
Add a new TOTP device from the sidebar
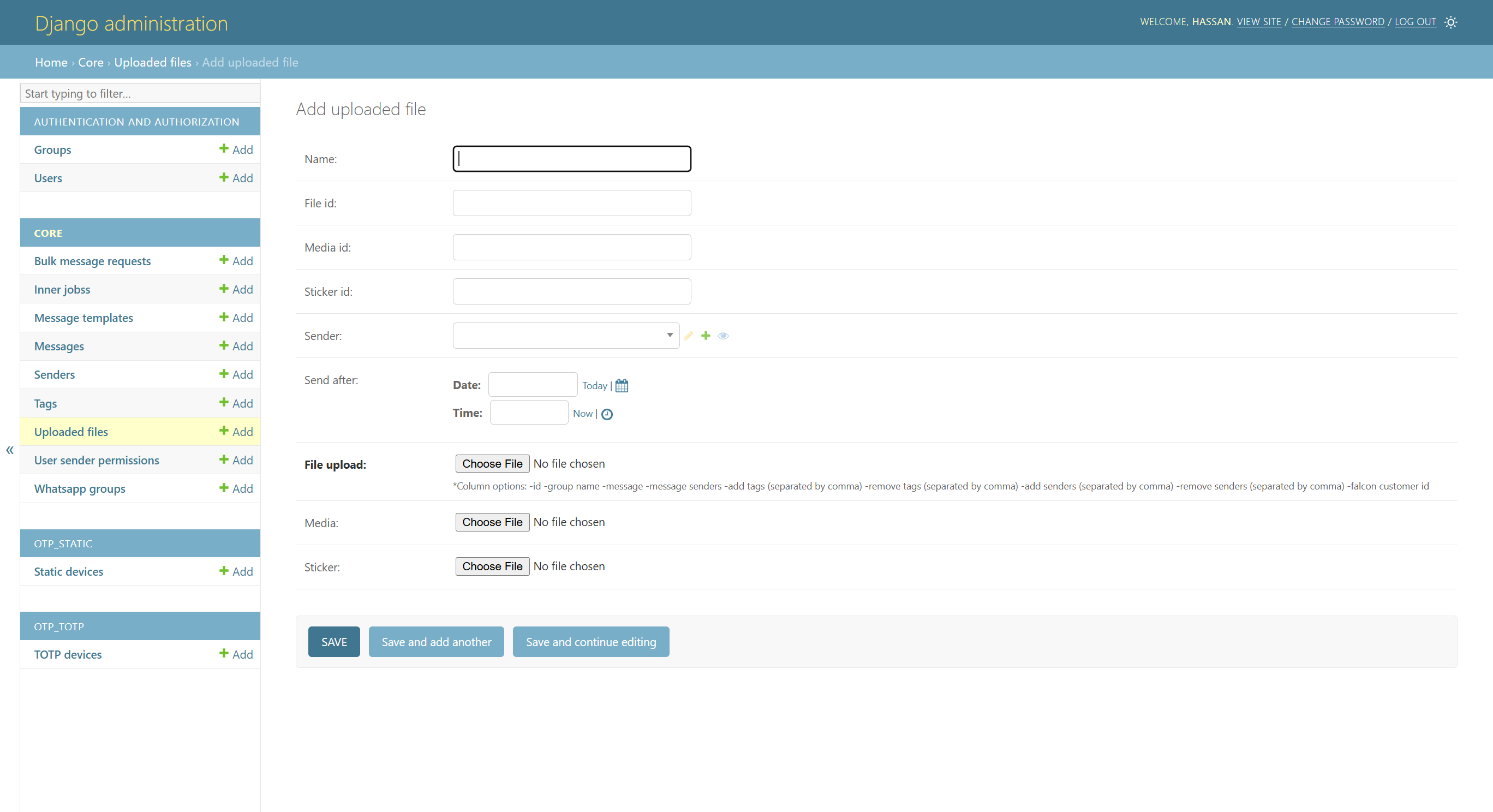click(x=236, y=654)
